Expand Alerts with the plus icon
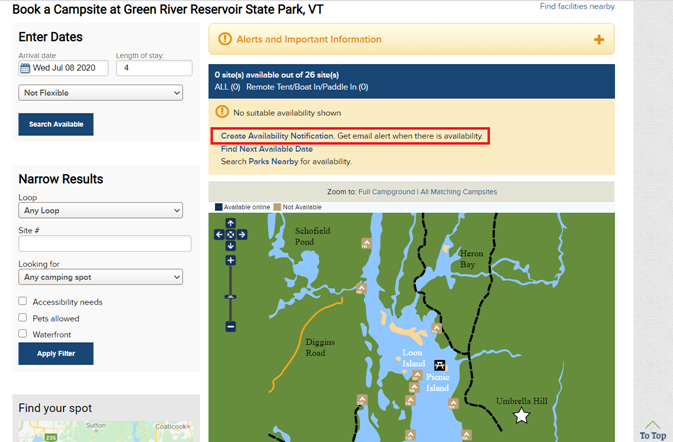The width and height of the screenshot is (673, 442). coord(599,39)
